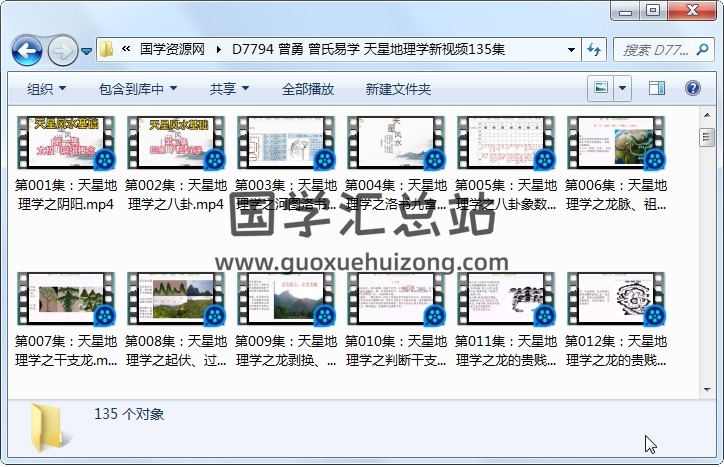The image size is (724, 467).
Task: Click the folder icon in the address bar
Action: 107,49
